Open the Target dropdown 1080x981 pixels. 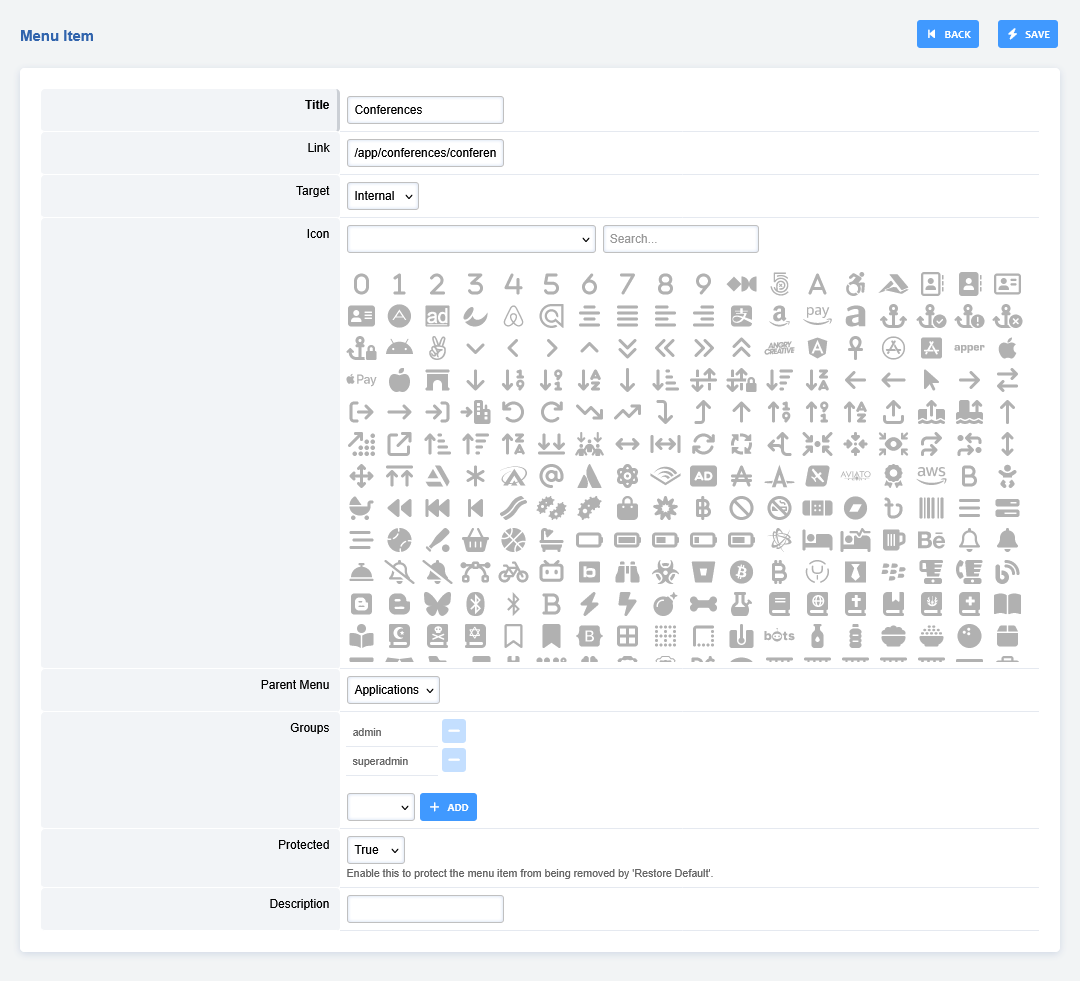click(x=382, y=196)
